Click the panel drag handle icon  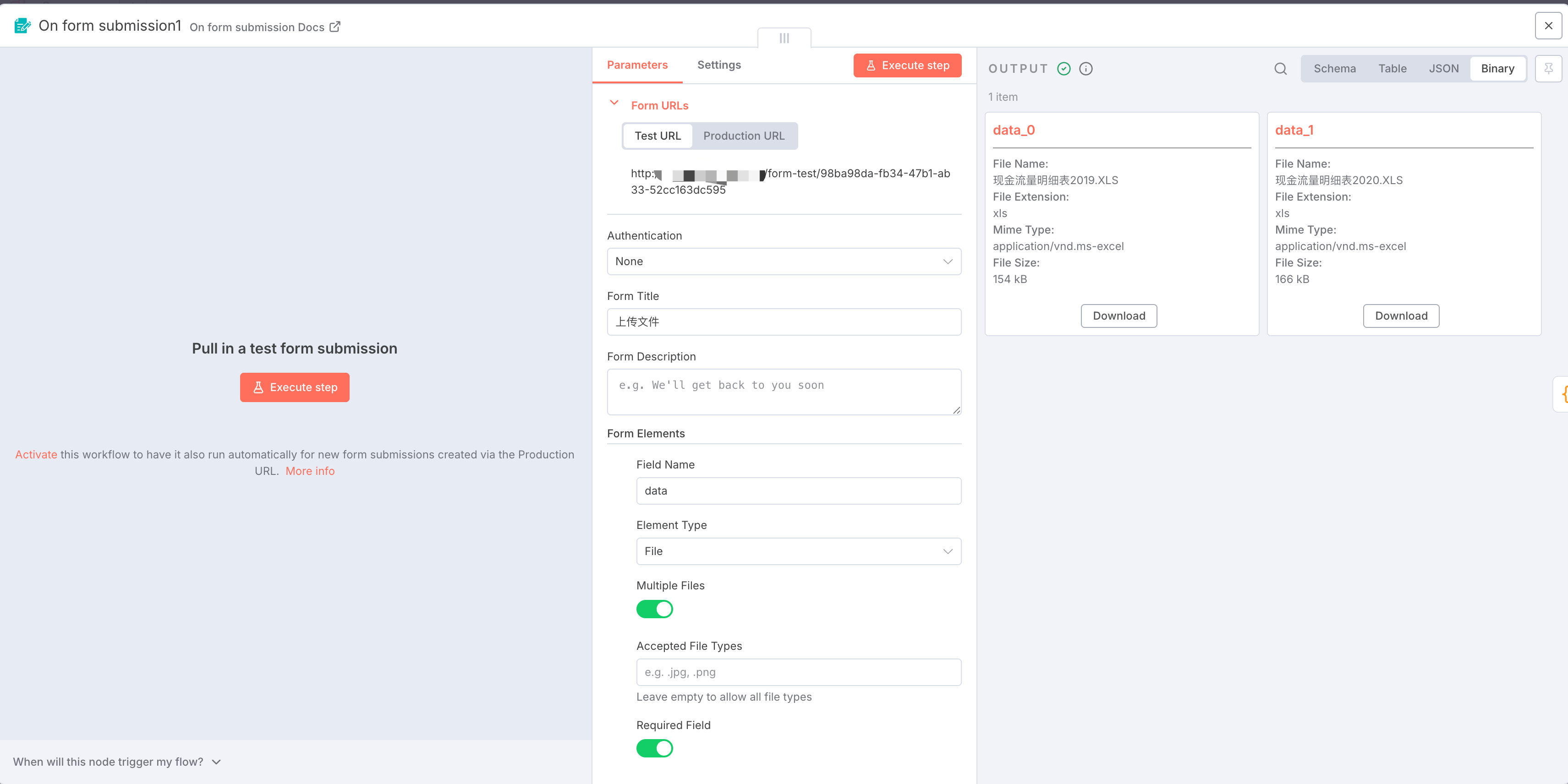point(784,38)
